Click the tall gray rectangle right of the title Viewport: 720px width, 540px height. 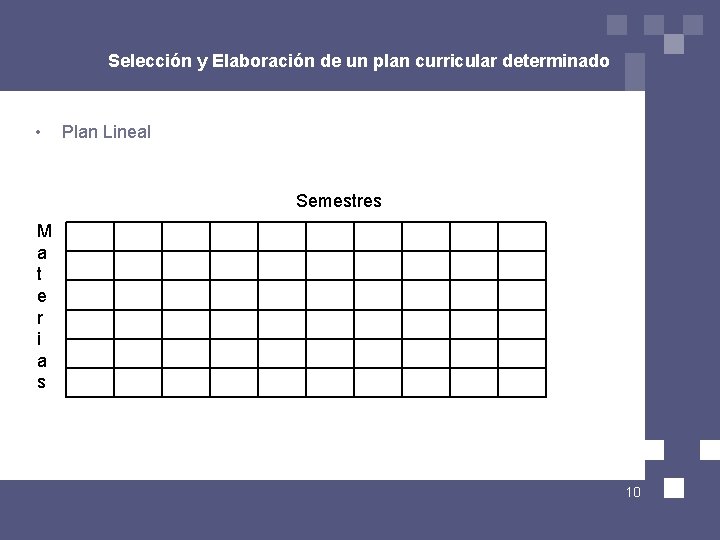(634, 71)
